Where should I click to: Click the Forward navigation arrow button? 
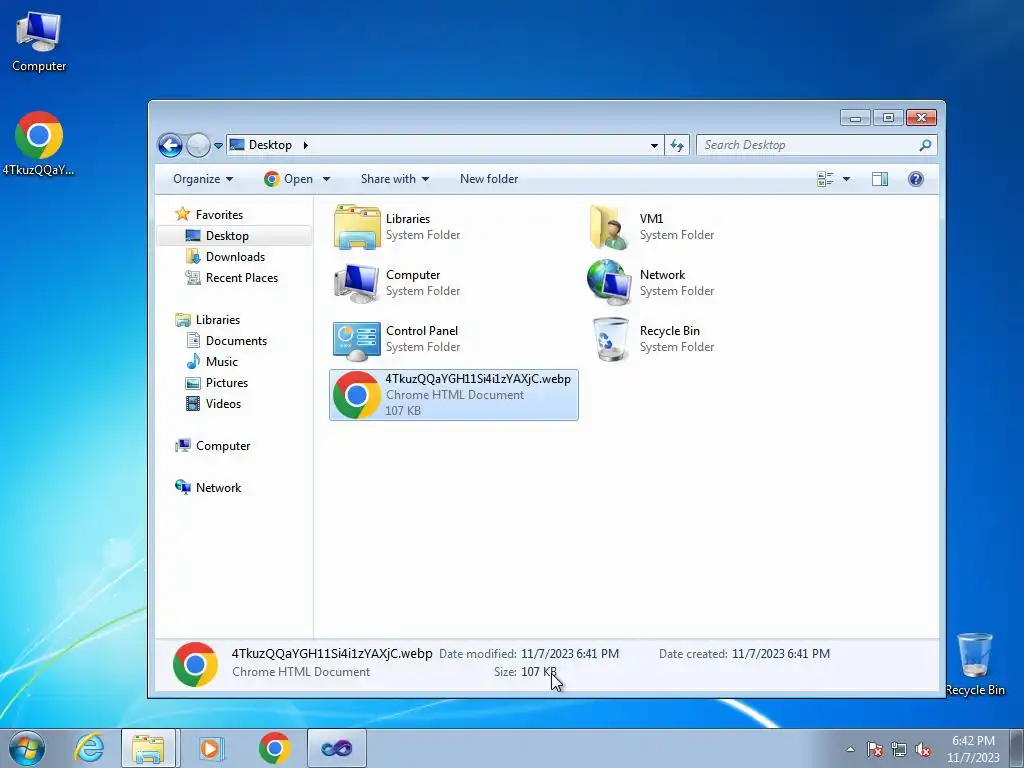(198, 145)
